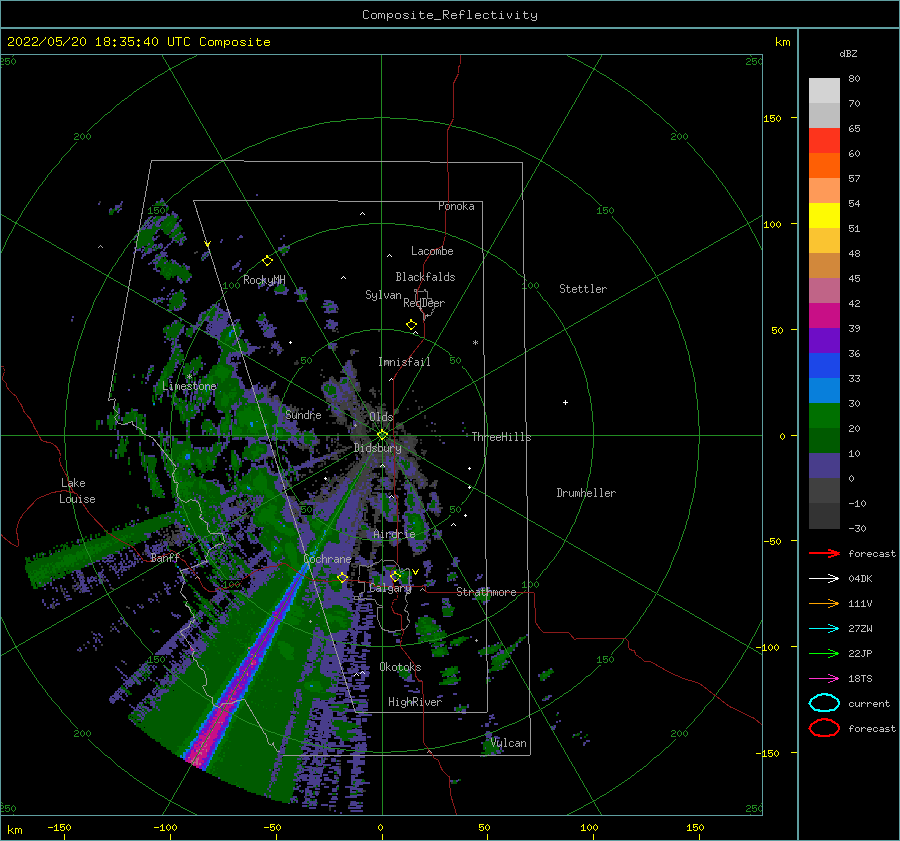Pick the green 22JP arrow legend icon
The height and width of the screenshot is (841, 900).
[824, 653]
